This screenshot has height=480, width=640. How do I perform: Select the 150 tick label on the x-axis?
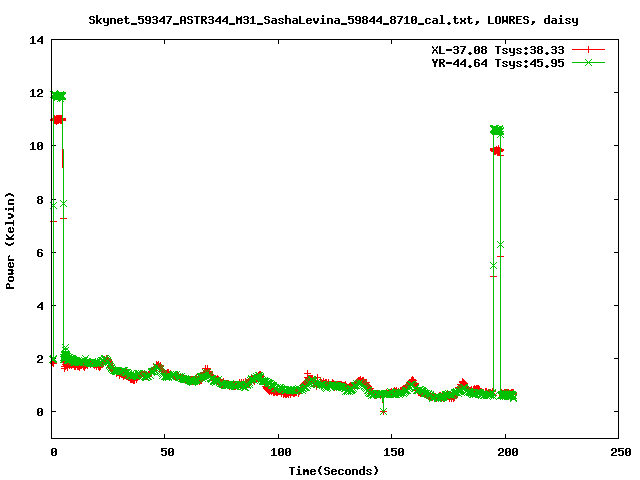coord(392,452)
